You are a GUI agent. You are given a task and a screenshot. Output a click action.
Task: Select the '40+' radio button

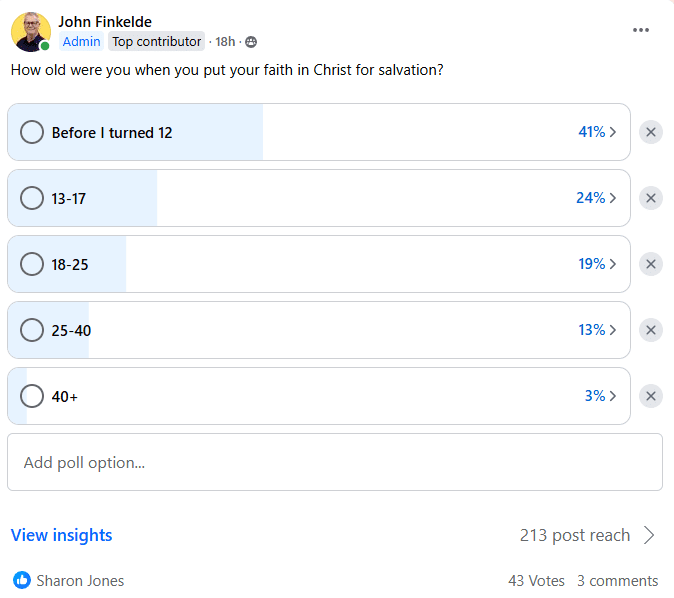click(32, 396)
